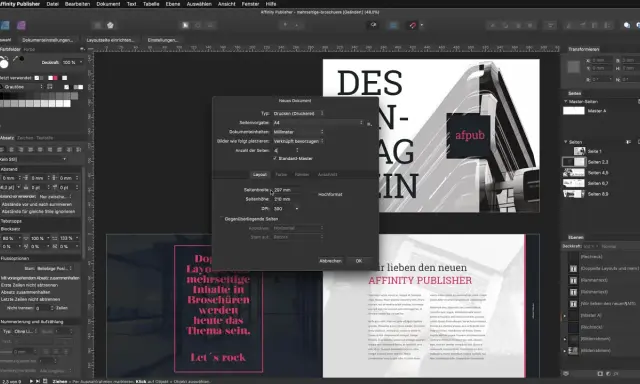Viewport: 640px width, 384px height.
Task: Click the first paragraph alignment icon
Action: pos(3,150)
